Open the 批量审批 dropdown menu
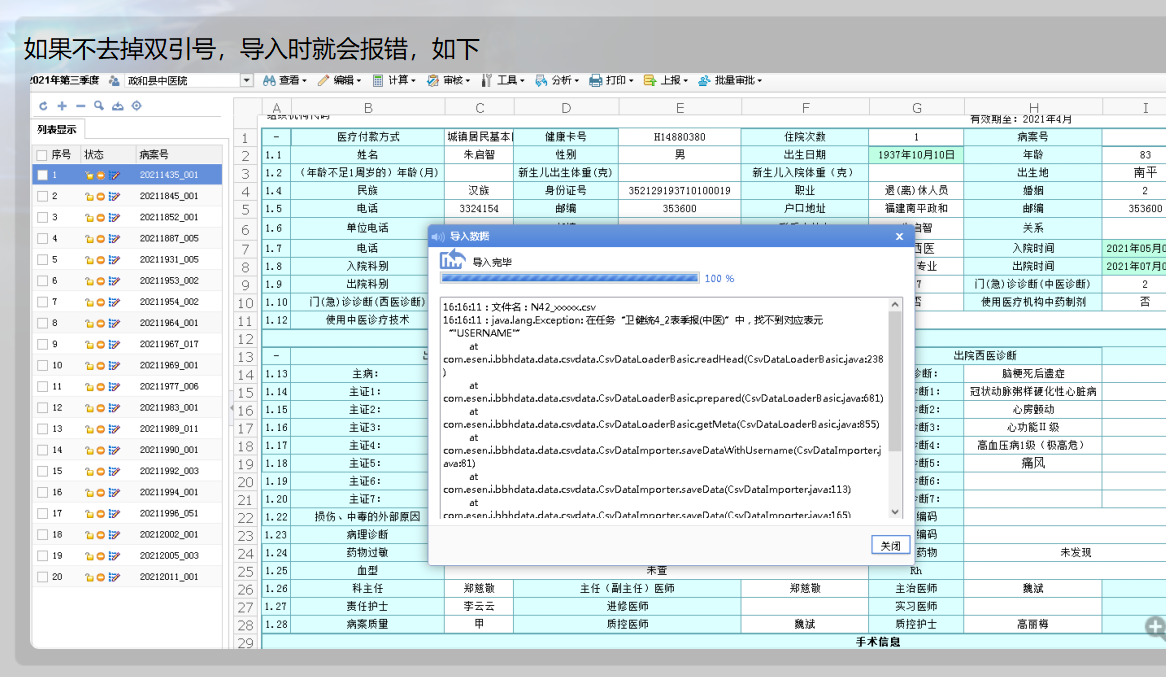Viewport: 1166px width, 677px height. tap(730, 80)
